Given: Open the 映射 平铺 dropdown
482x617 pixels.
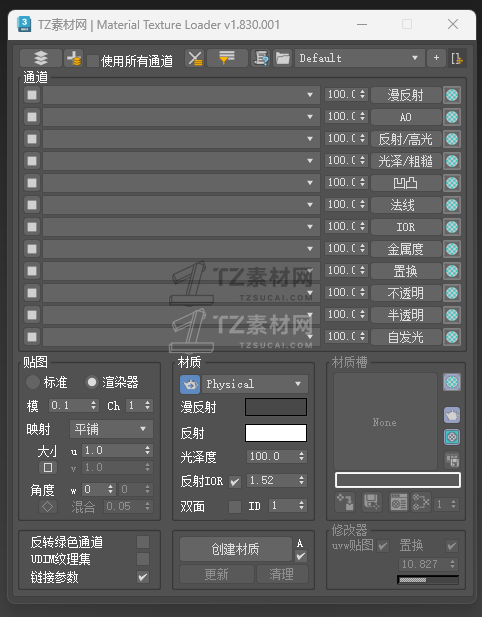Looking at the screenshot, I should [111, 429].
